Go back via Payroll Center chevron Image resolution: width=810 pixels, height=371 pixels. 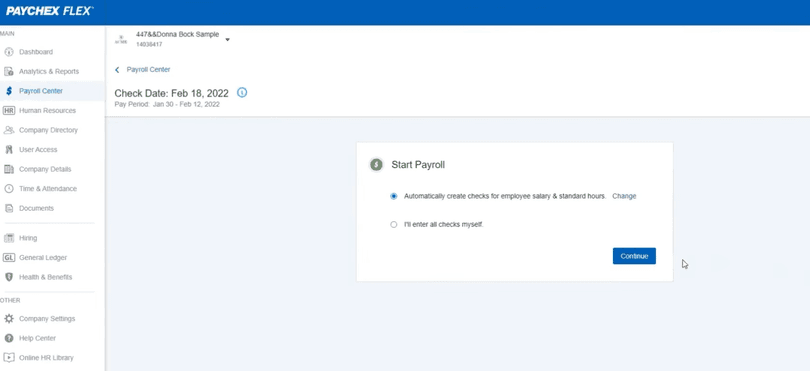pos(117,70)
